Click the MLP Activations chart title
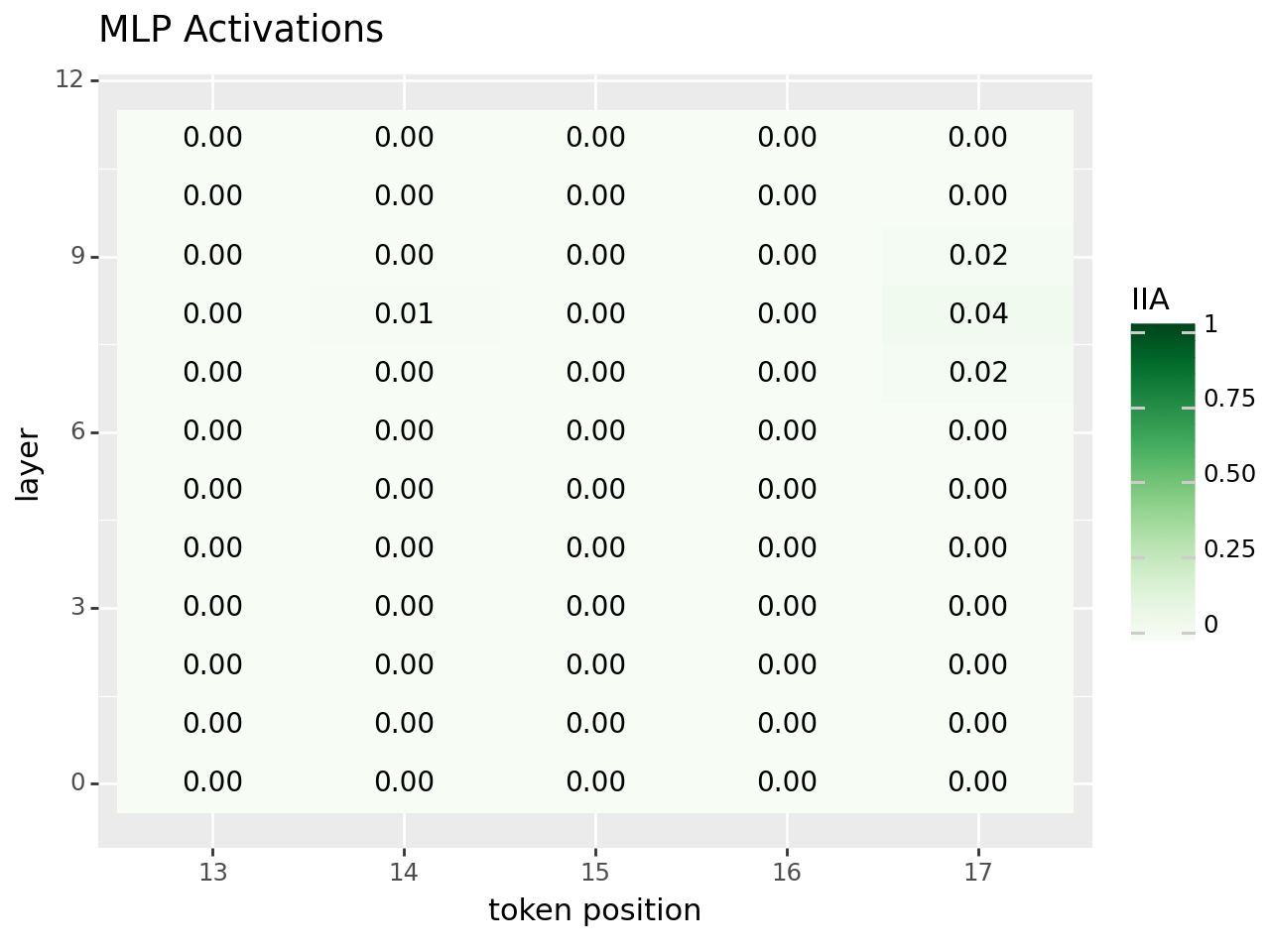This screenshot has height=952, width=1270. (241, 30)
